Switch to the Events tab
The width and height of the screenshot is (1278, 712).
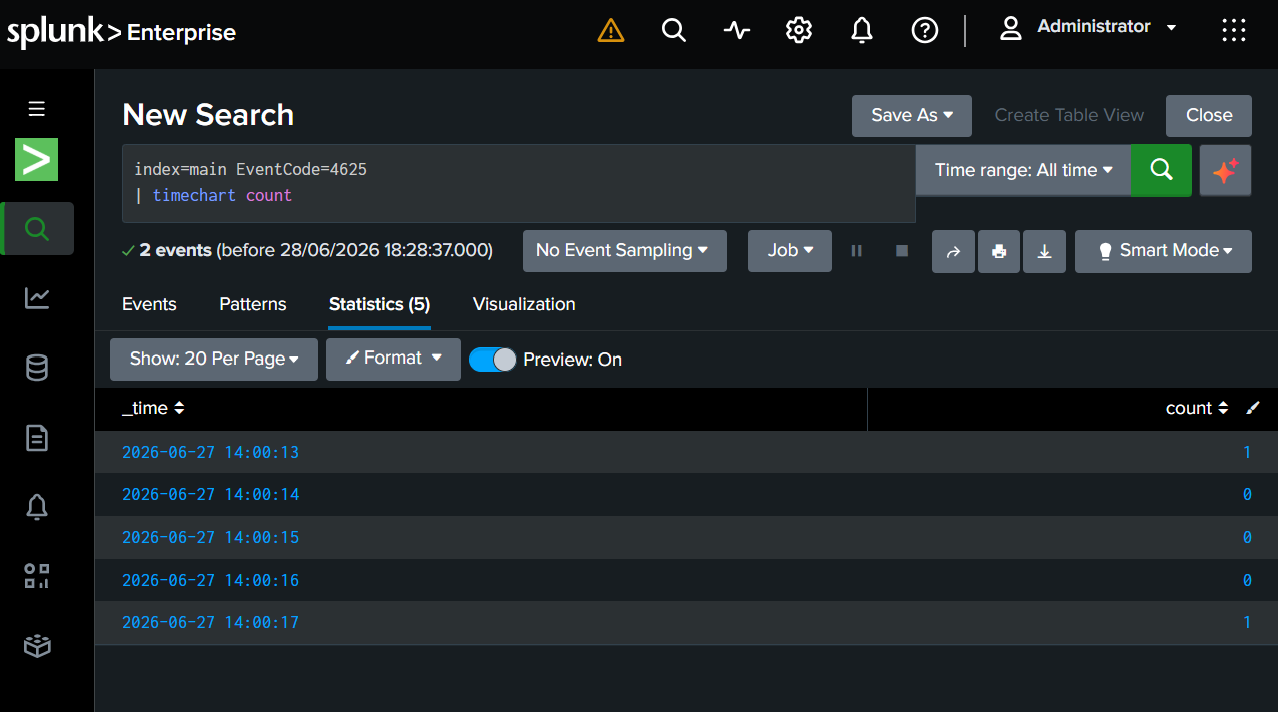[149, 304]
